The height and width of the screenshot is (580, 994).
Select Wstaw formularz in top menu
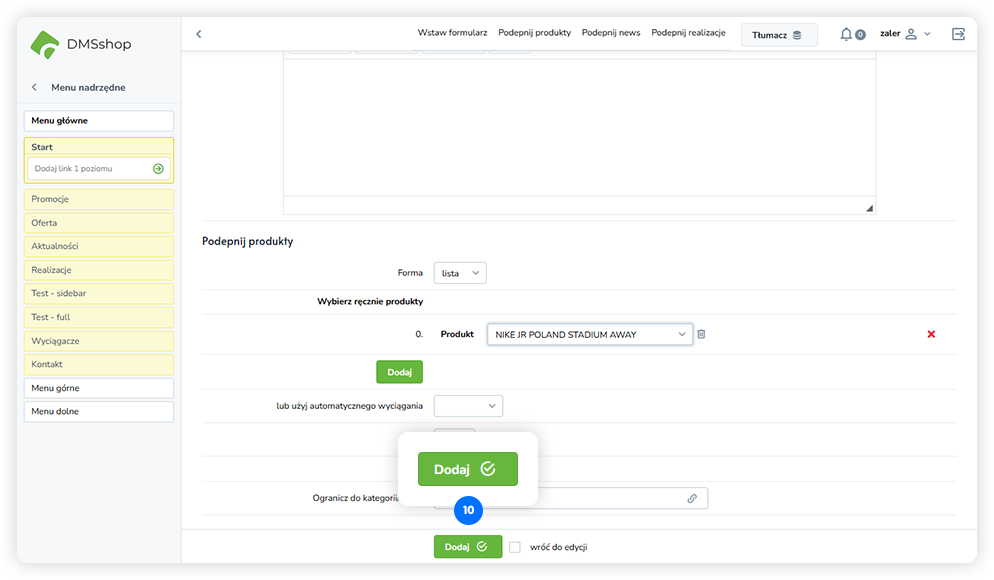452,33
